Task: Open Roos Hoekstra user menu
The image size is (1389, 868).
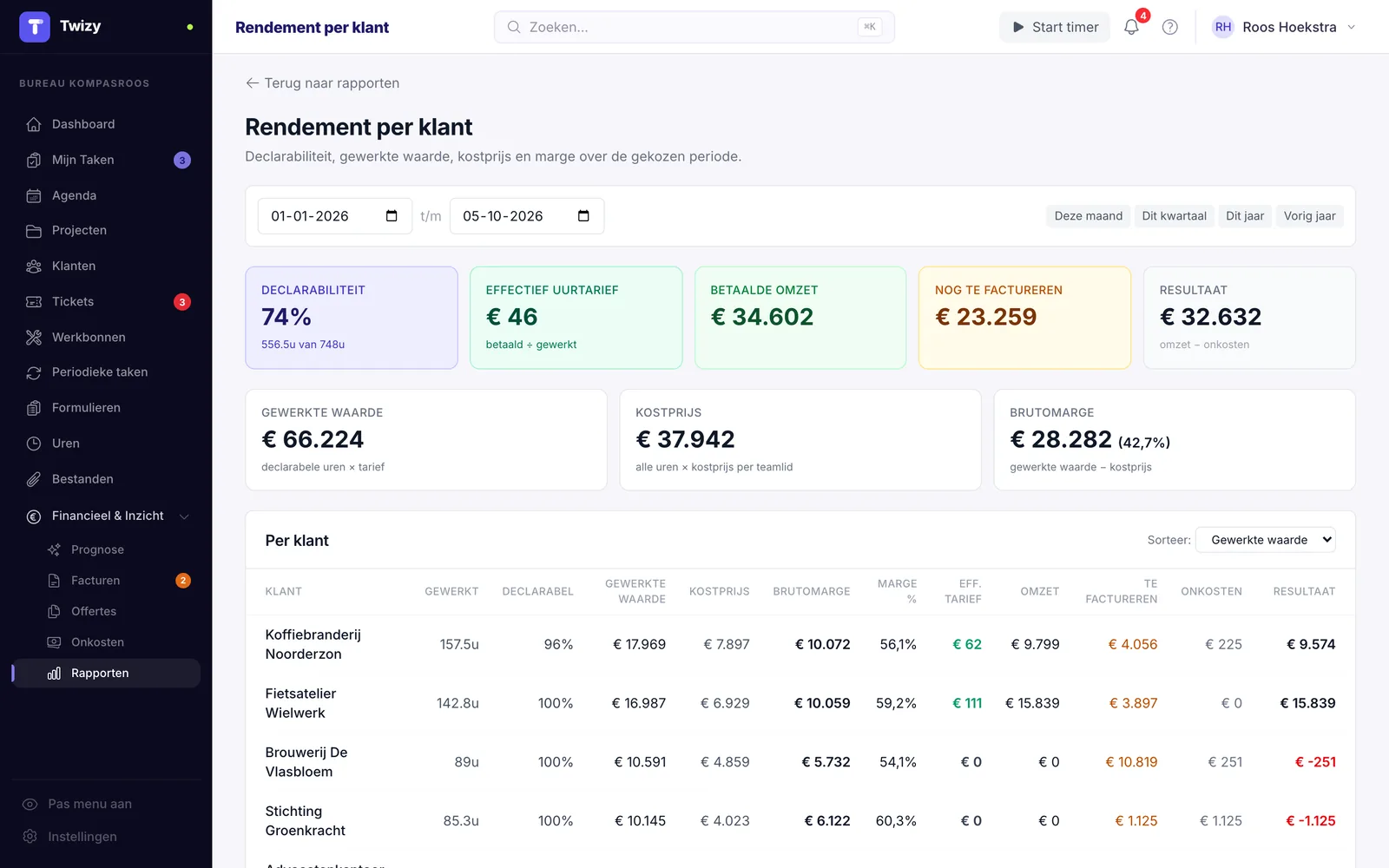Action: pos(1284,27)
